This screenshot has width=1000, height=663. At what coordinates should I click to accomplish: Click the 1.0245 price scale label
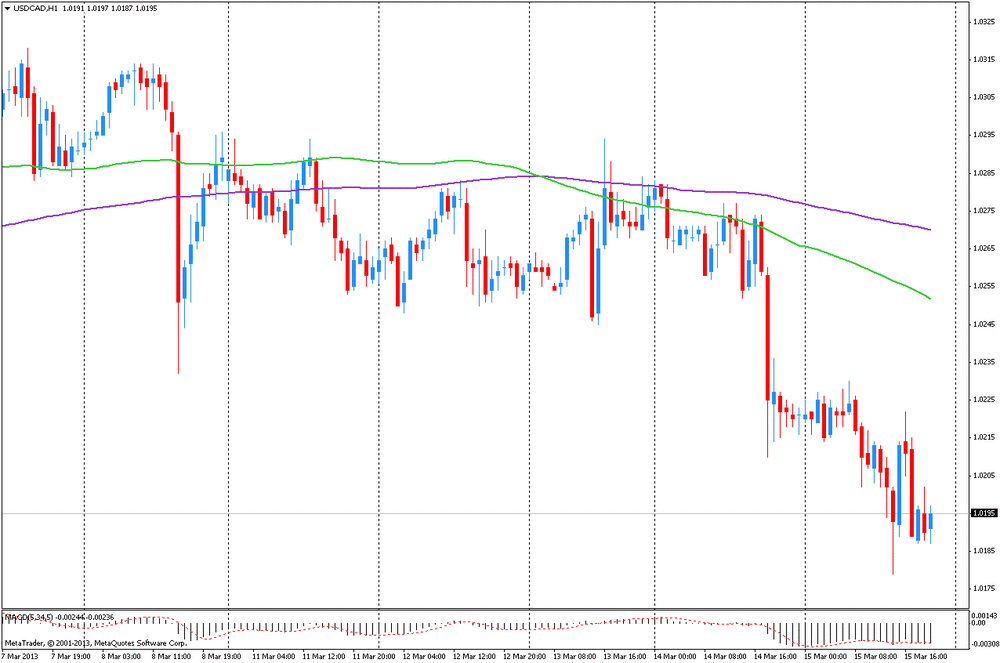pos(984,324)
